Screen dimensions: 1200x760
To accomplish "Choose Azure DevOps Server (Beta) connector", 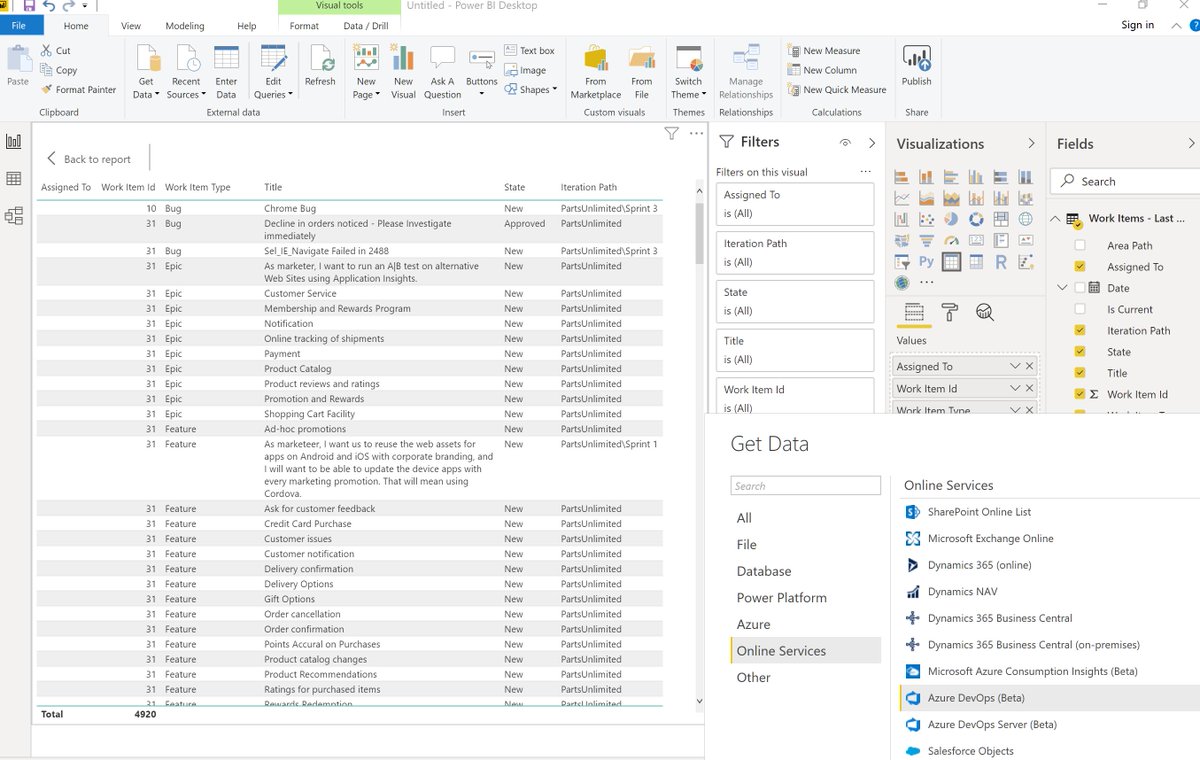I will point(980,724).
